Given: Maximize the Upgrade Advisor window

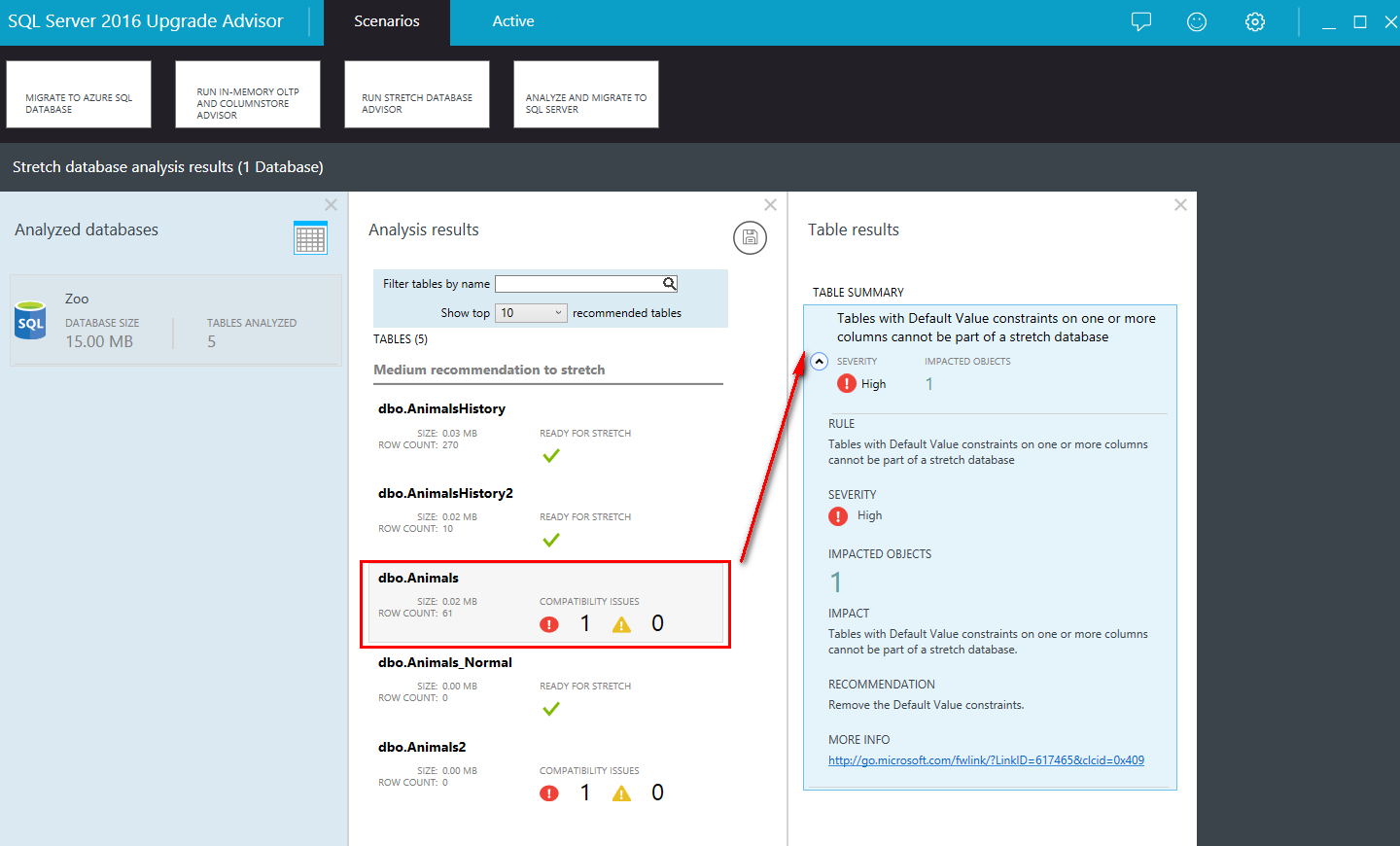Looking at the screenshot, I should point(1360,21).
